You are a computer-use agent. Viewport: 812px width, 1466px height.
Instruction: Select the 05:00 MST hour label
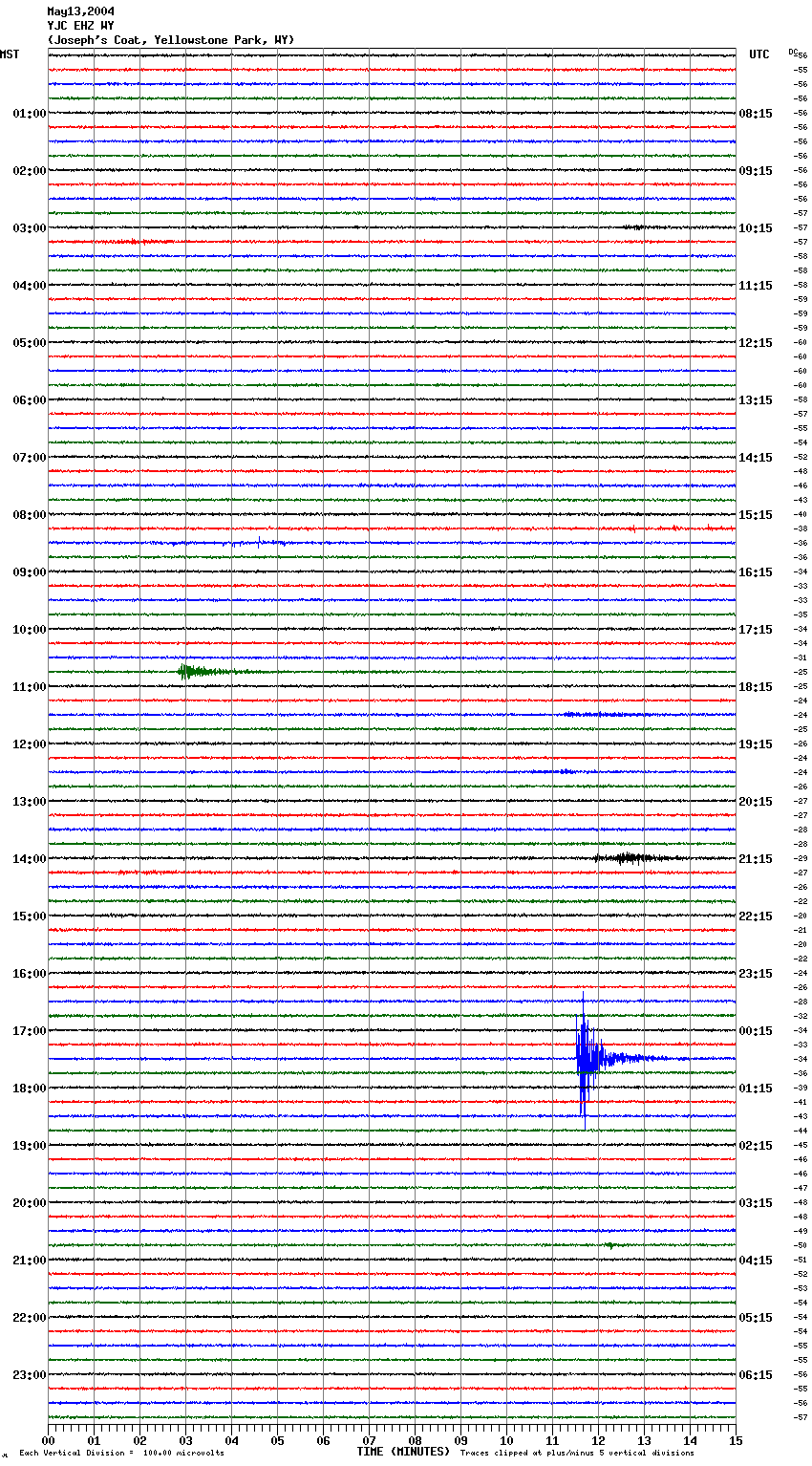pos(30,343)
